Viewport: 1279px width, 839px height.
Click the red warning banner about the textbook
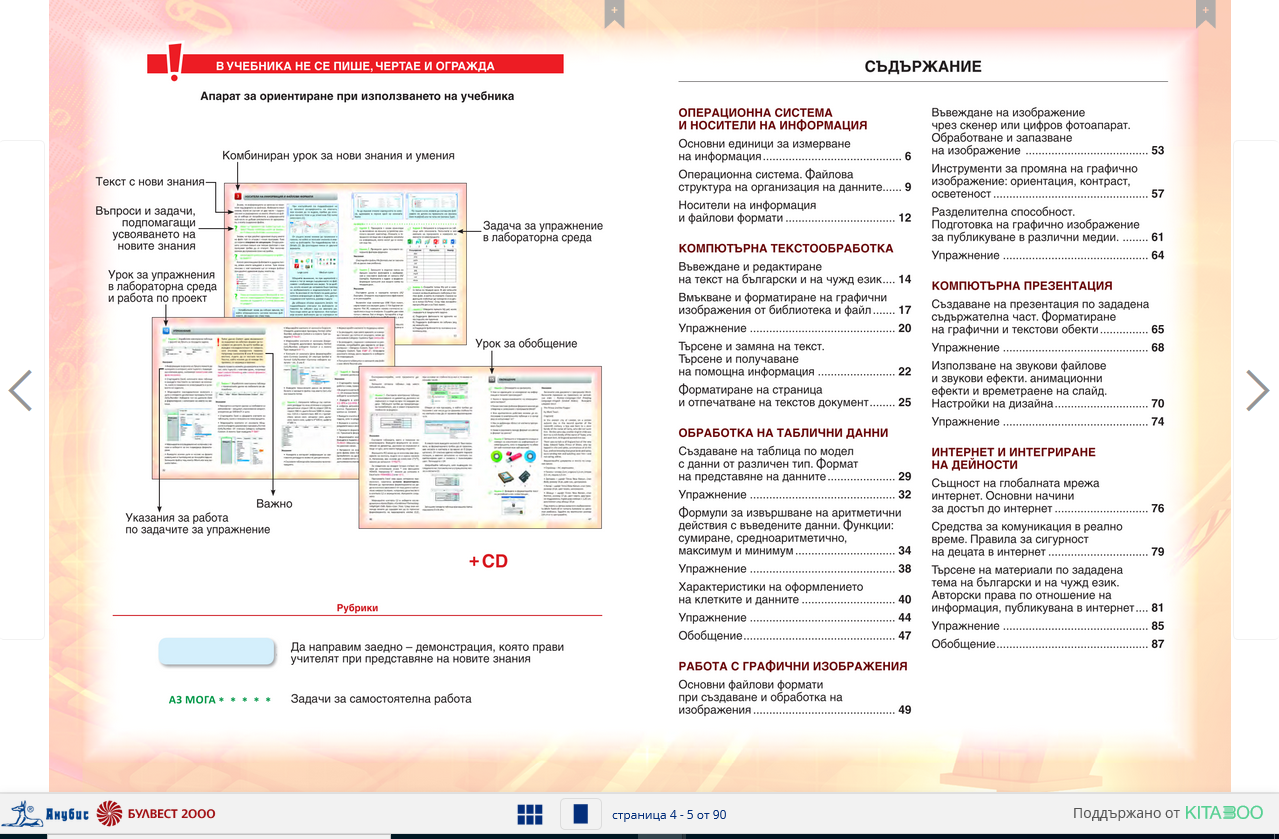pos(355,66)
